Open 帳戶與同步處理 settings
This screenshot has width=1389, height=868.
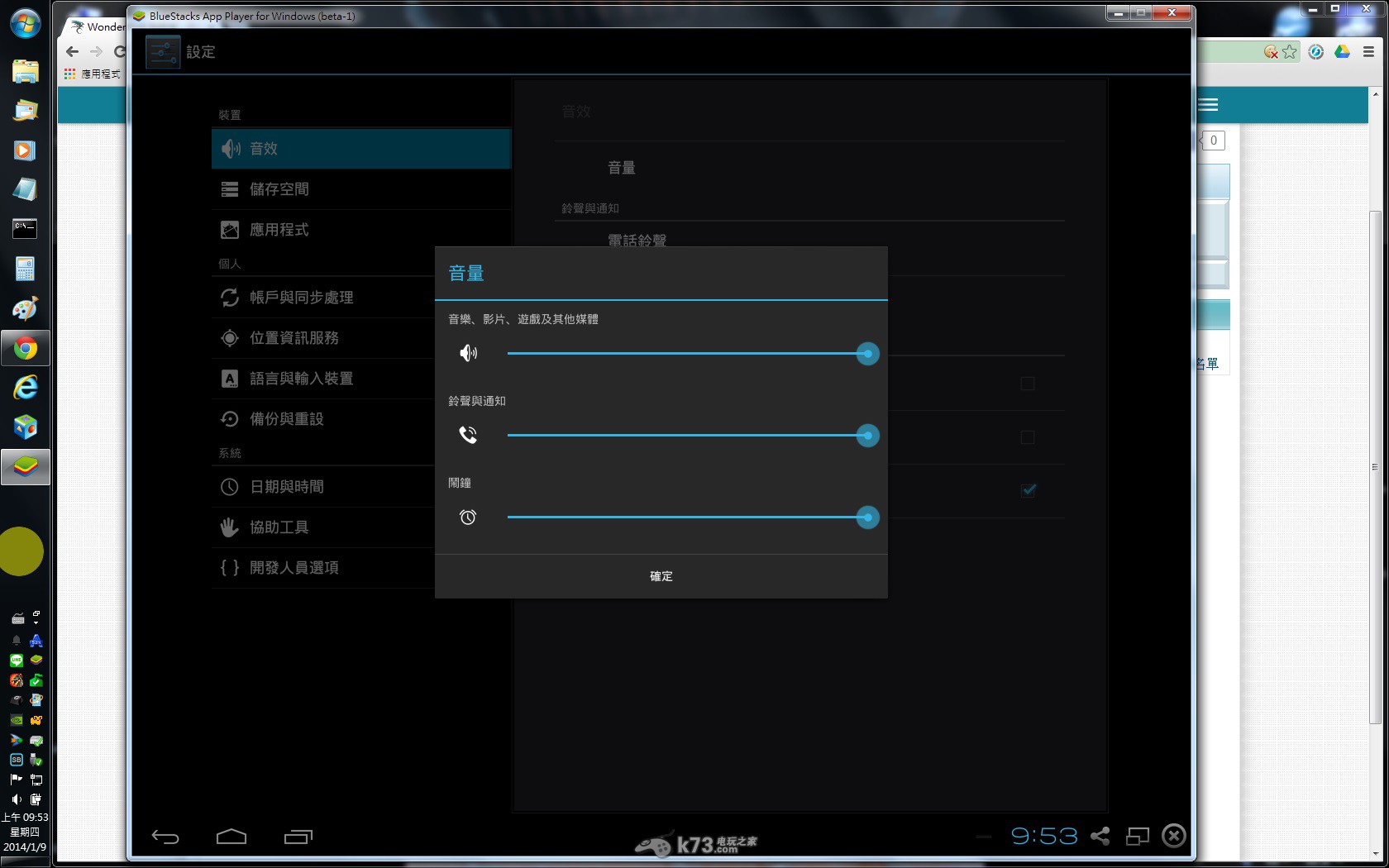323,298
